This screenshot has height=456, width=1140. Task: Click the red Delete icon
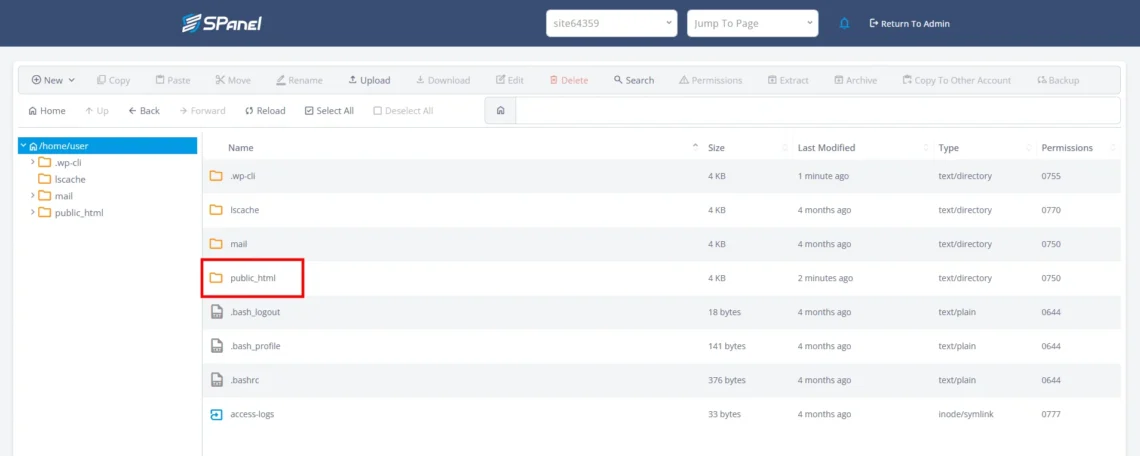pyautogui.click(x=554, y=80)
